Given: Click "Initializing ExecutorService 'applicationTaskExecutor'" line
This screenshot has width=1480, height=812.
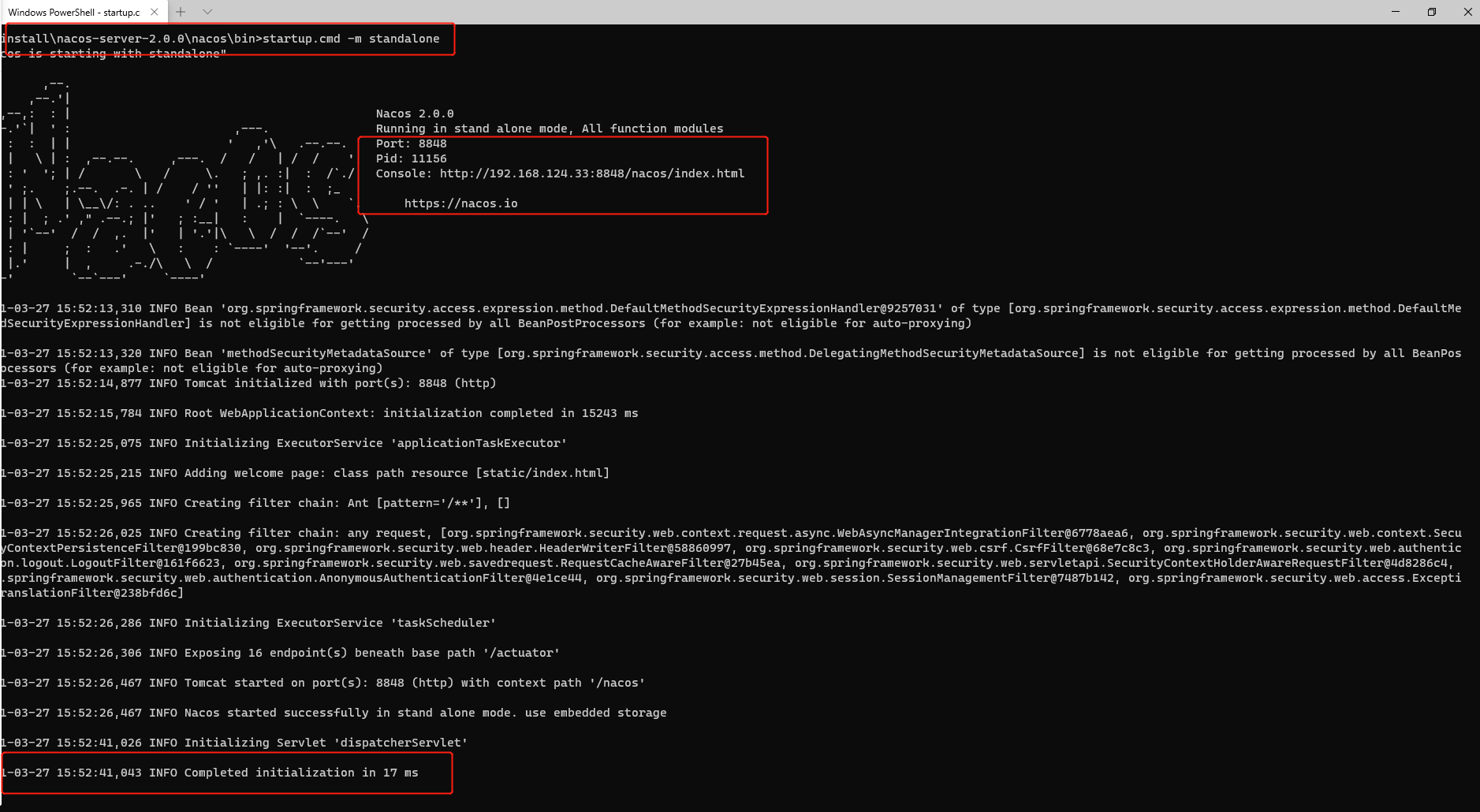Looking at the screenshot, I should [284, 443].
